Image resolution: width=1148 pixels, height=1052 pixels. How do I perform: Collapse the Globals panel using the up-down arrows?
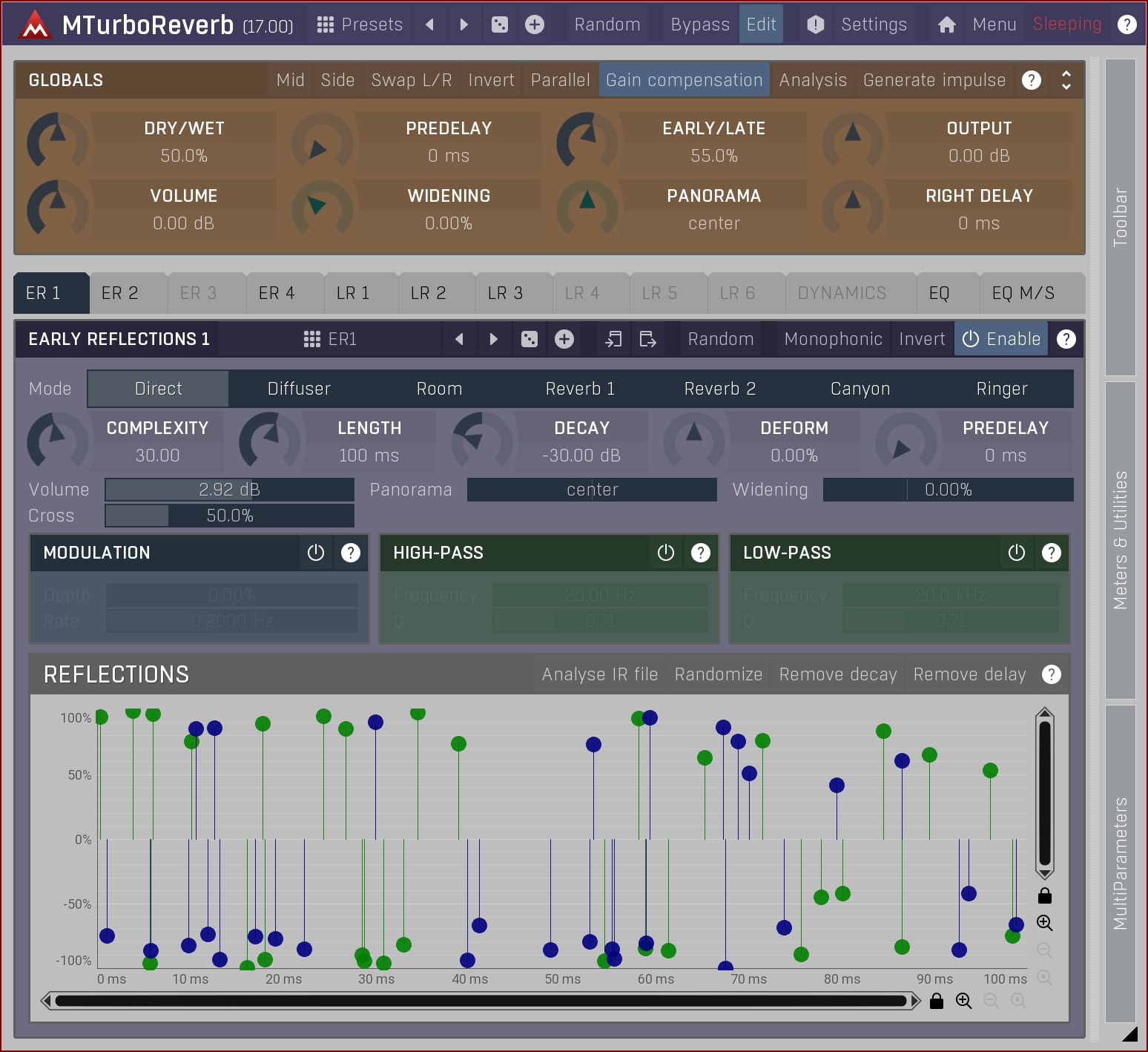pyautogui.click(x=1066, y=80)
